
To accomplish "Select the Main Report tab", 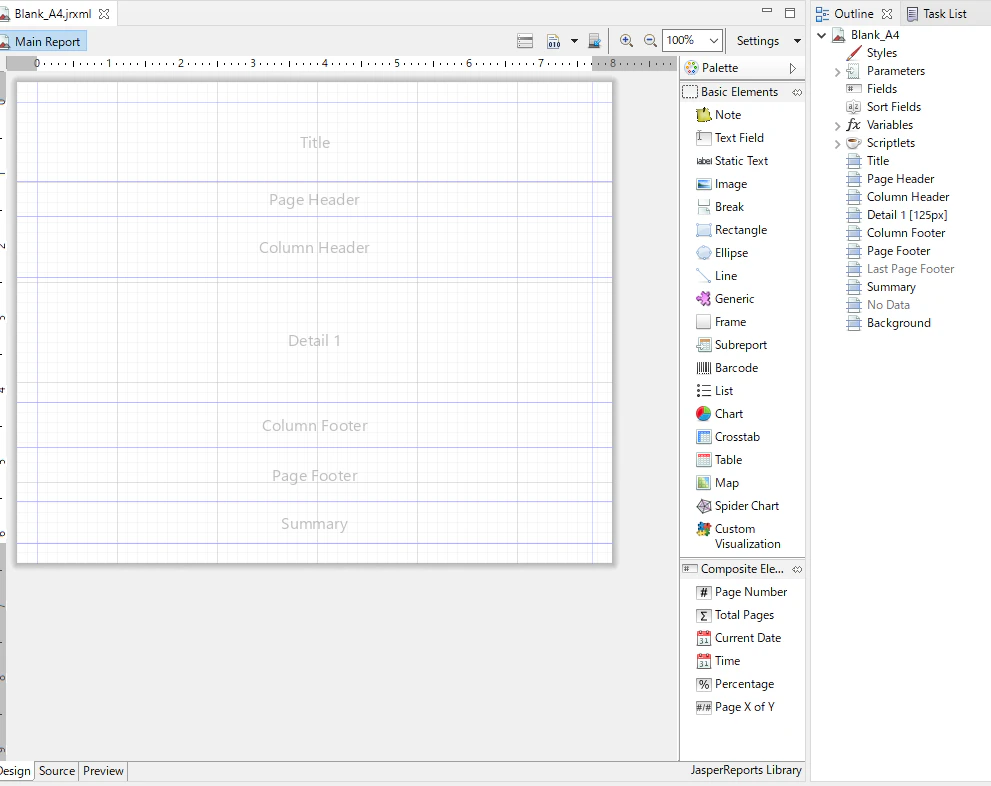I will (x=42, y=42).
